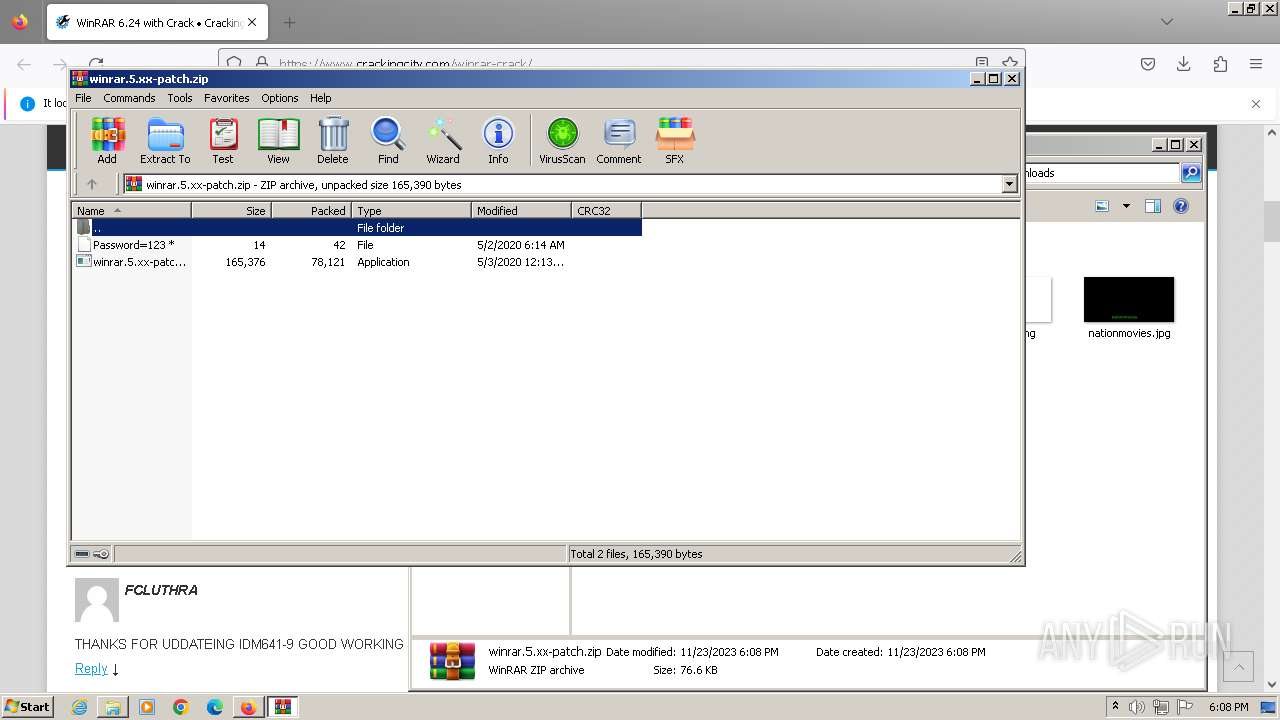
Task: Open the Options menu
Action: tap(280, 98)
